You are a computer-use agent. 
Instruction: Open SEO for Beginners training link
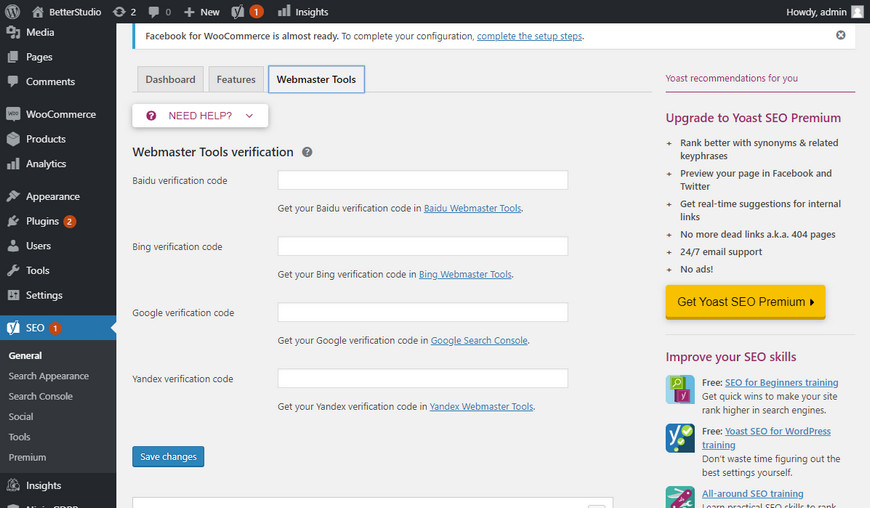pos(781,383)
